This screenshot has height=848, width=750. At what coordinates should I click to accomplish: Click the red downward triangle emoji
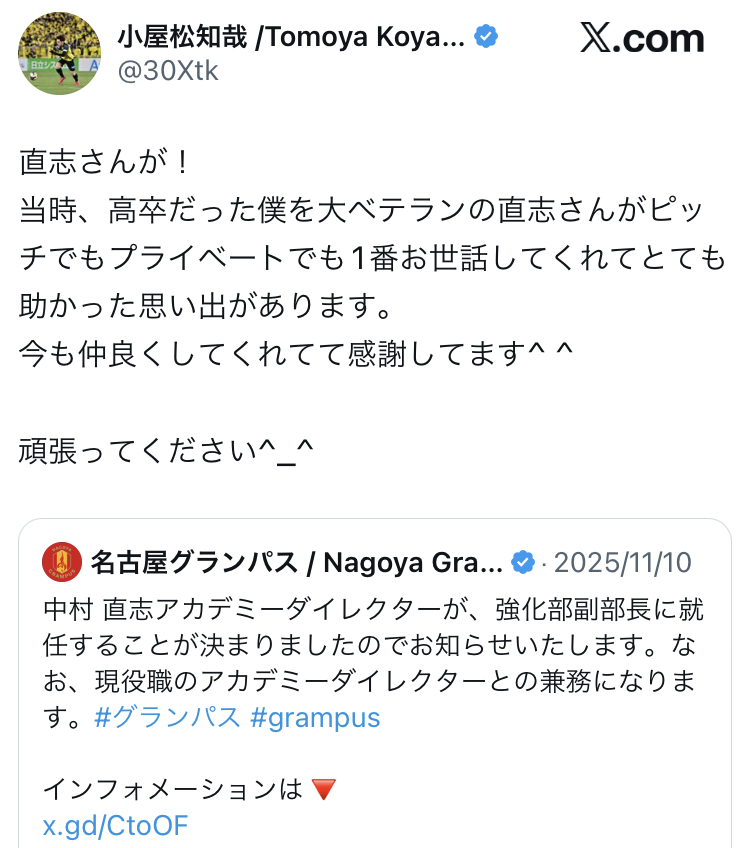tap(323, 790)
